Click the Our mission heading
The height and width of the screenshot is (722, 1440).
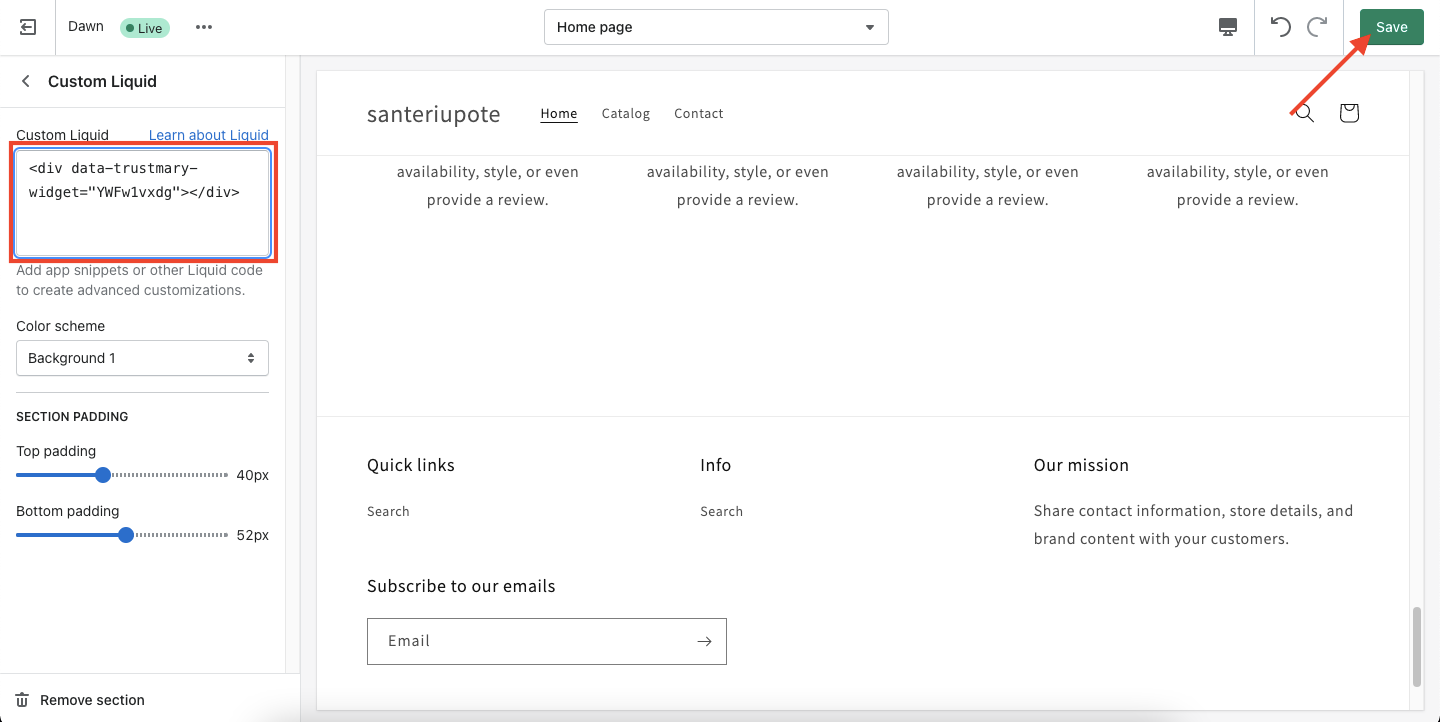click(1081, 465)
